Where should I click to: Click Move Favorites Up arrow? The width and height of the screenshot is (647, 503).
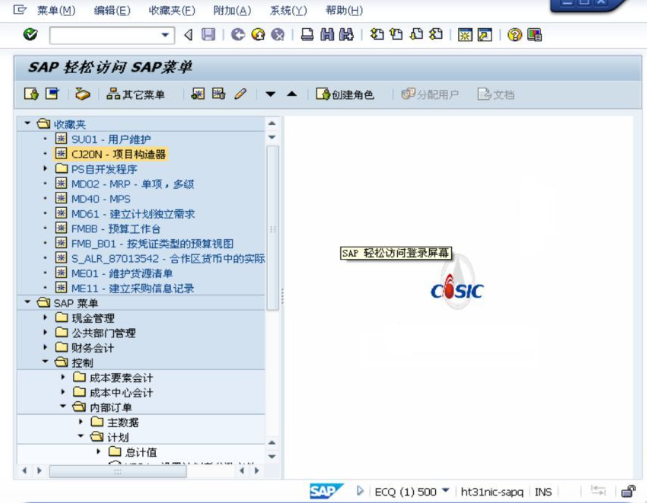point(292,94)
